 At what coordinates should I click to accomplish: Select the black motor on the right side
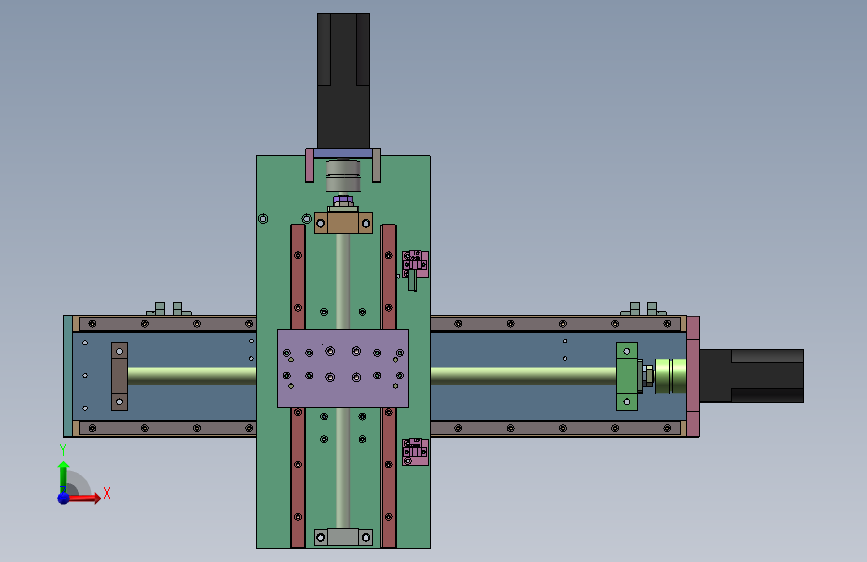(751, 376)
